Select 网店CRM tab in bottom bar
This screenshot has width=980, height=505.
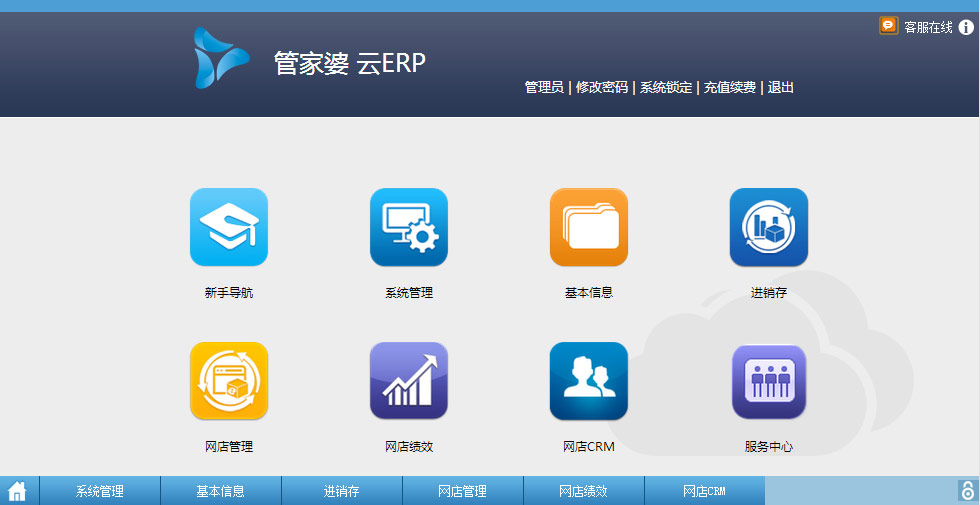click(704, 491)
